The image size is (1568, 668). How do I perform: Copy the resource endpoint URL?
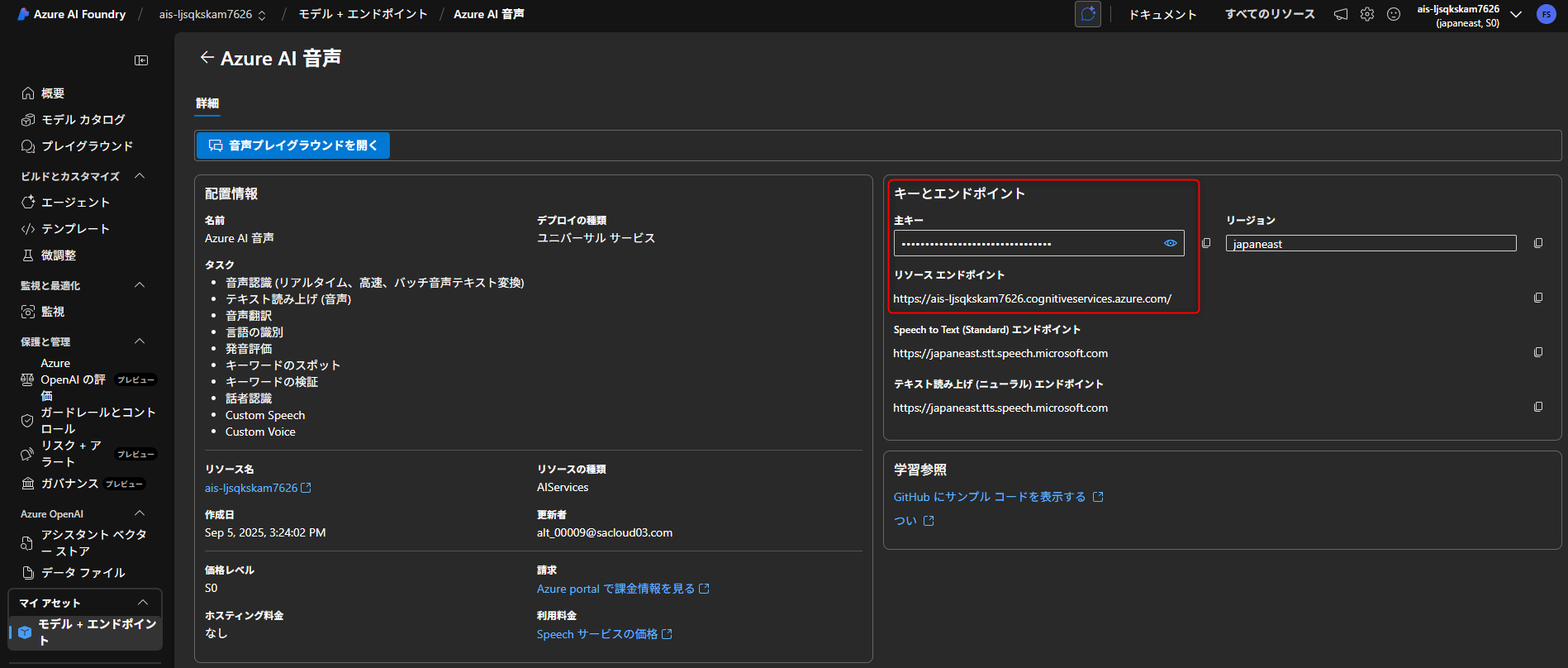[x=1538, y=298]
